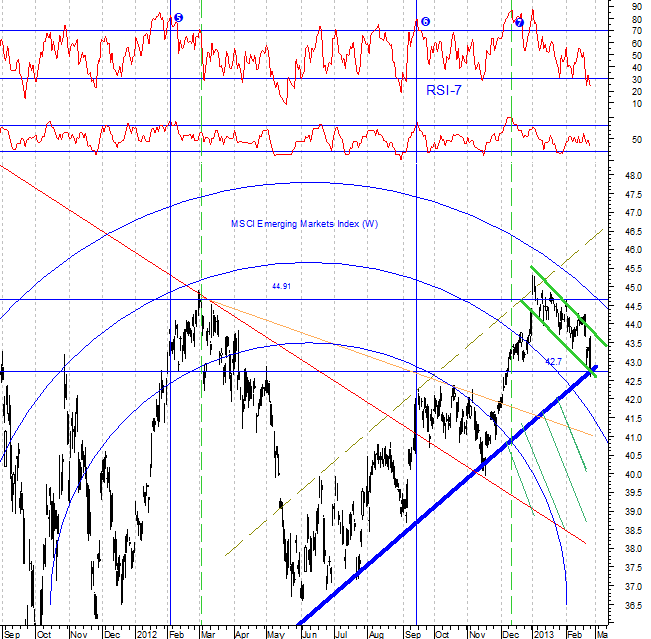This screenshot has width=651, height=639.
Task: Click the 42.0 price axis label
Action: coord(633,400)
